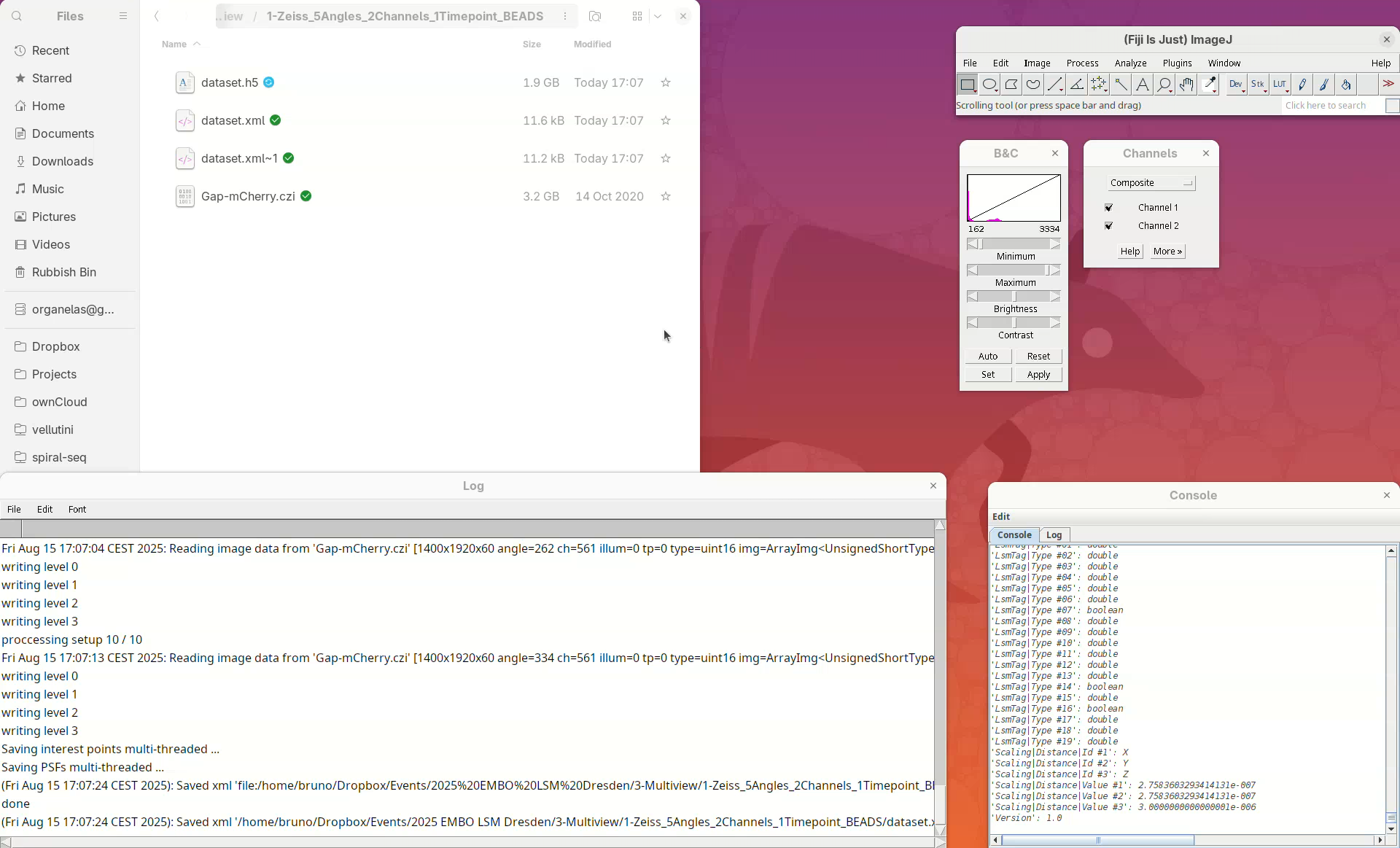
Task: Select the Rectangle selection tool
Action: coord(967,85)
